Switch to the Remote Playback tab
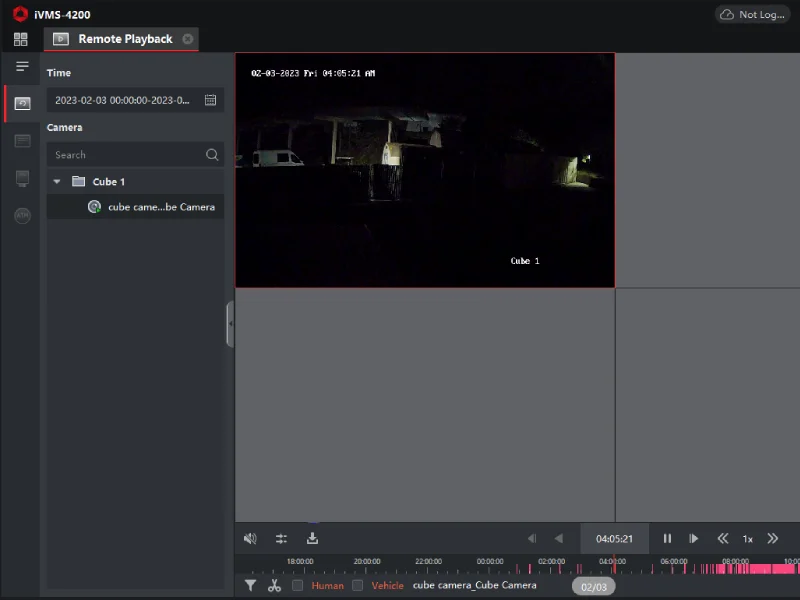 coord(125,39)
